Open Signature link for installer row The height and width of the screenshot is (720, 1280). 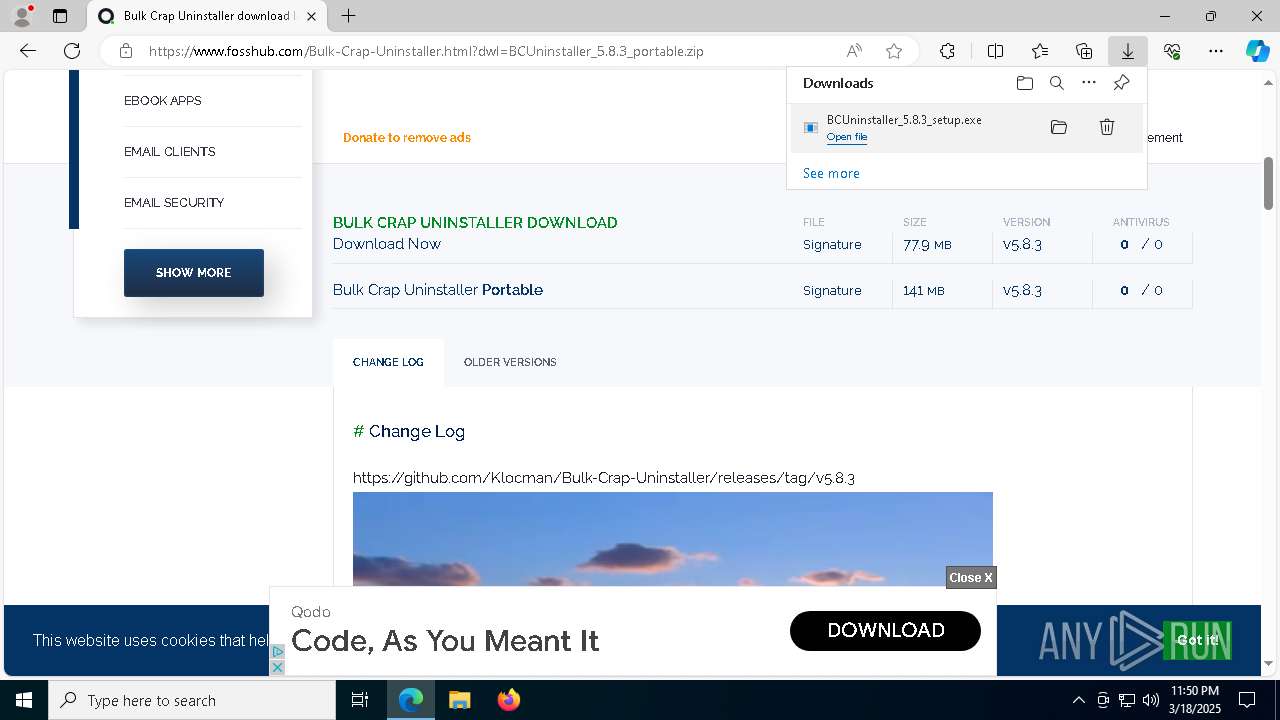coord(832,245)
